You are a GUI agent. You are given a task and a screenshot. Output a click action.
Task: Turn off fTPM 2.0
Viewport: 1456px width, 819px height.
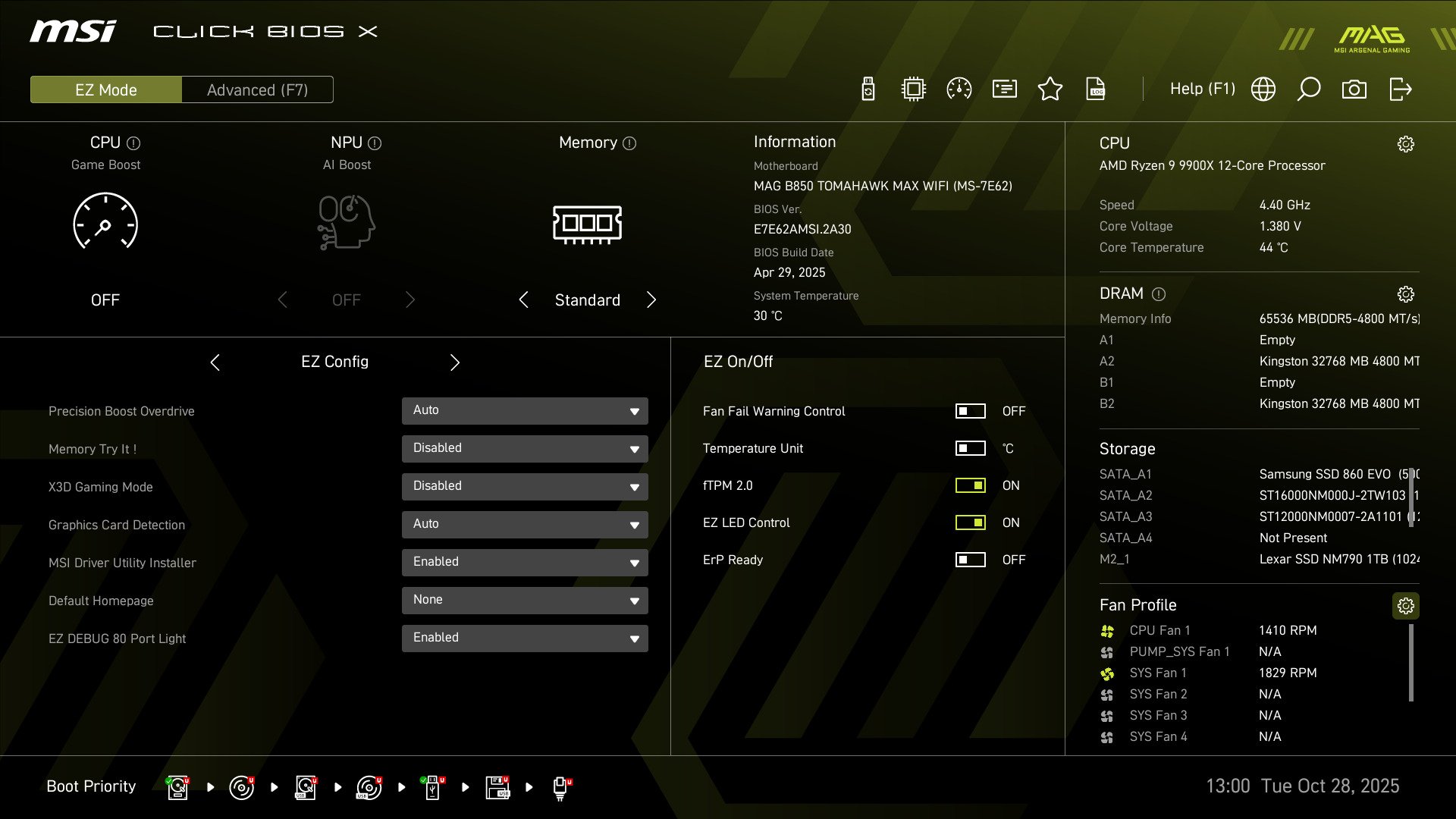(x=970, y=485)
